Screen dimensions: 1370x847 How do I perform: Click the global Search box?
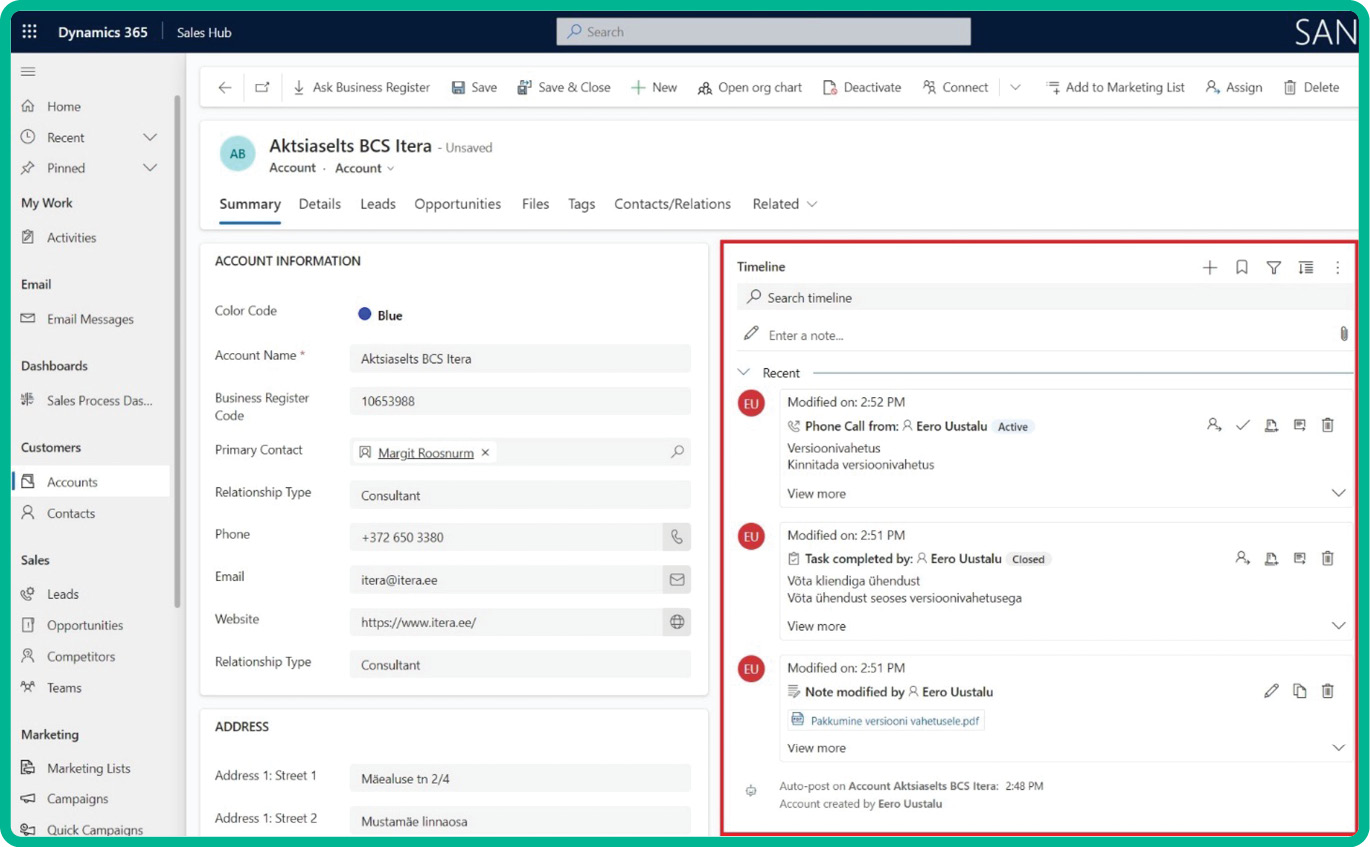764,32
